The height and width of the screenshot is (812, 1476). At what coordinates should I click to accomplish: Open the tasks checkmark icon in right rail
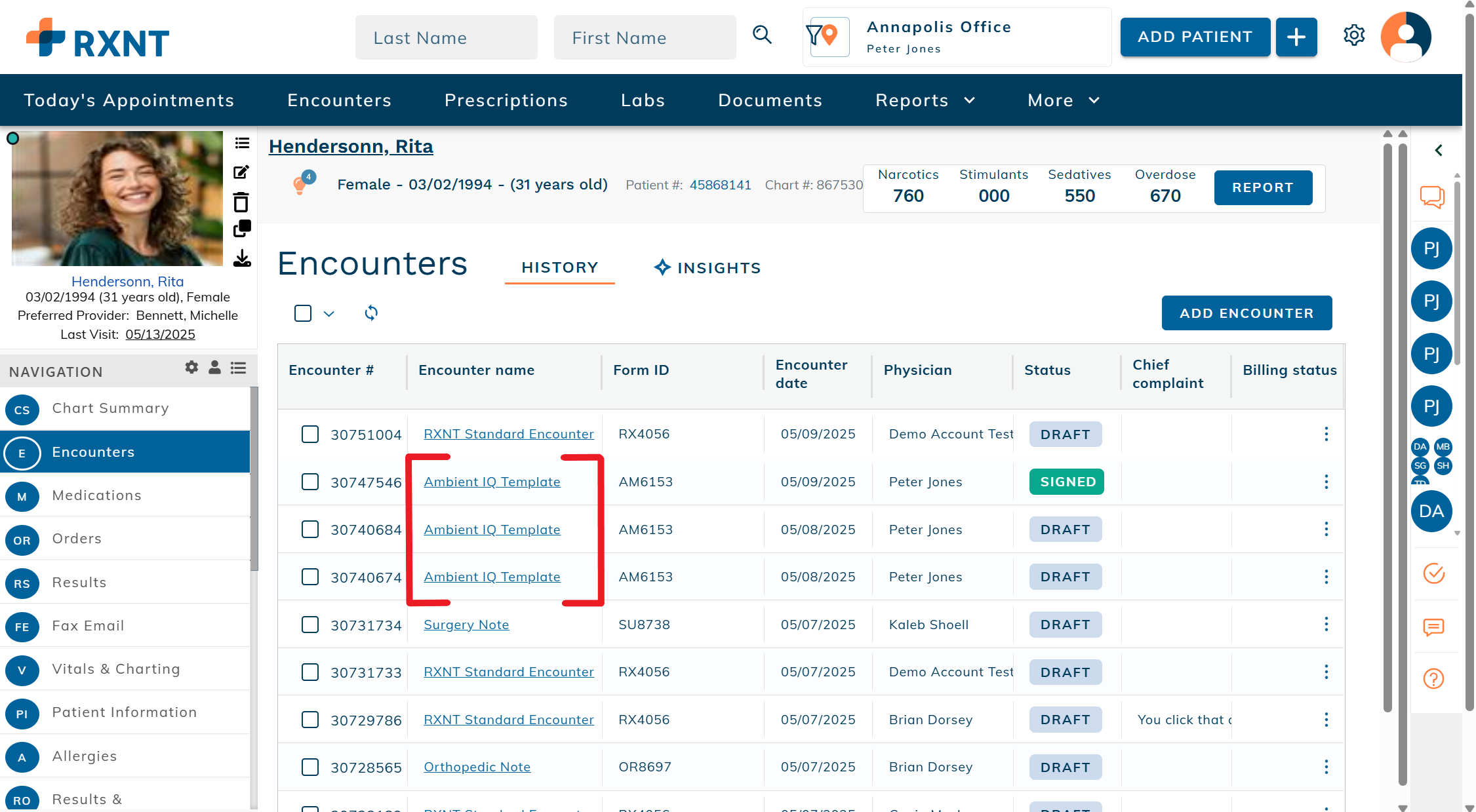coord(1434,573)
